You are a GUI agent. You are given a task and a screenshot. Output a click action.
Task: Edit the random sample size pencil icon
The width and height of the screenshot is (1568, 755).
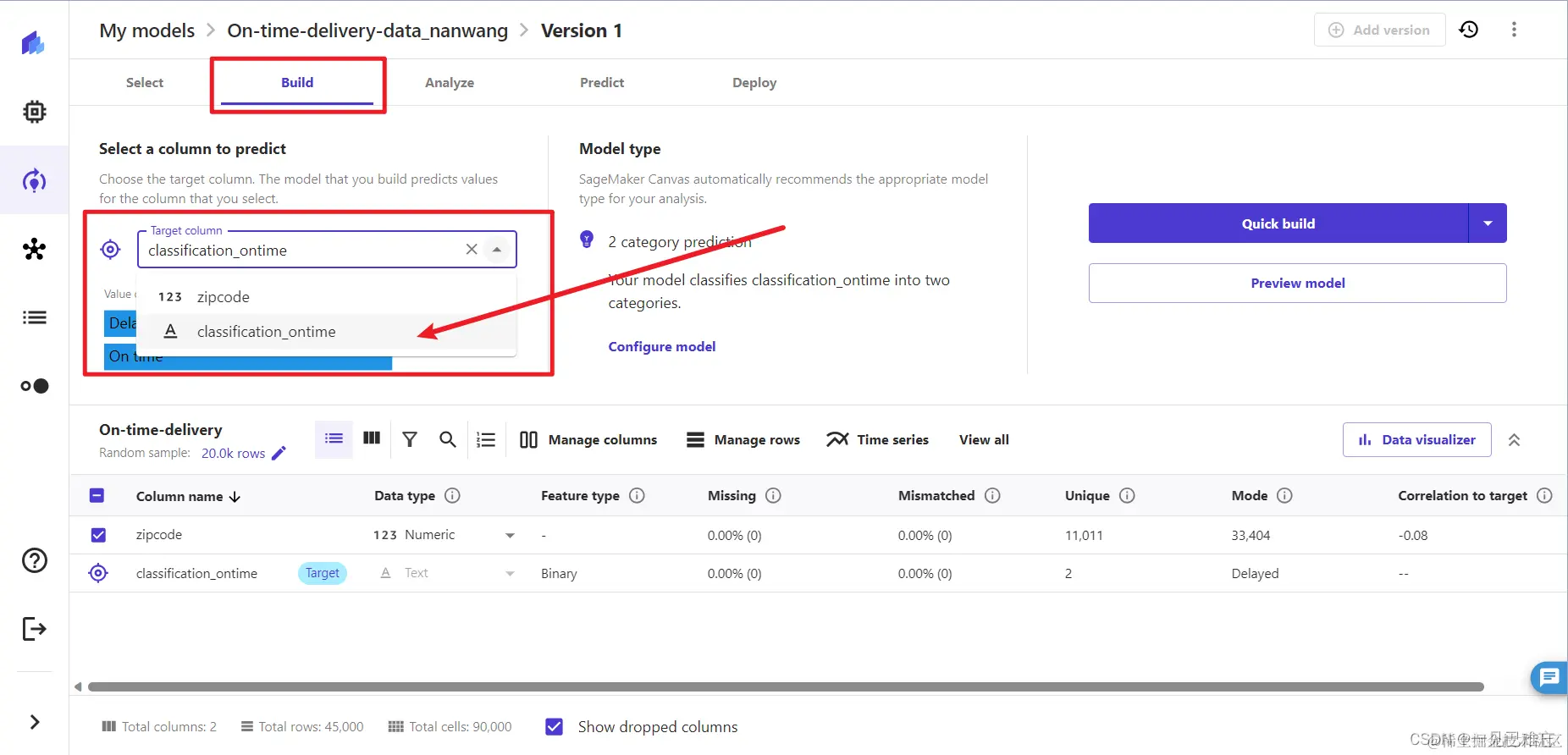click(x=279, y=453)
